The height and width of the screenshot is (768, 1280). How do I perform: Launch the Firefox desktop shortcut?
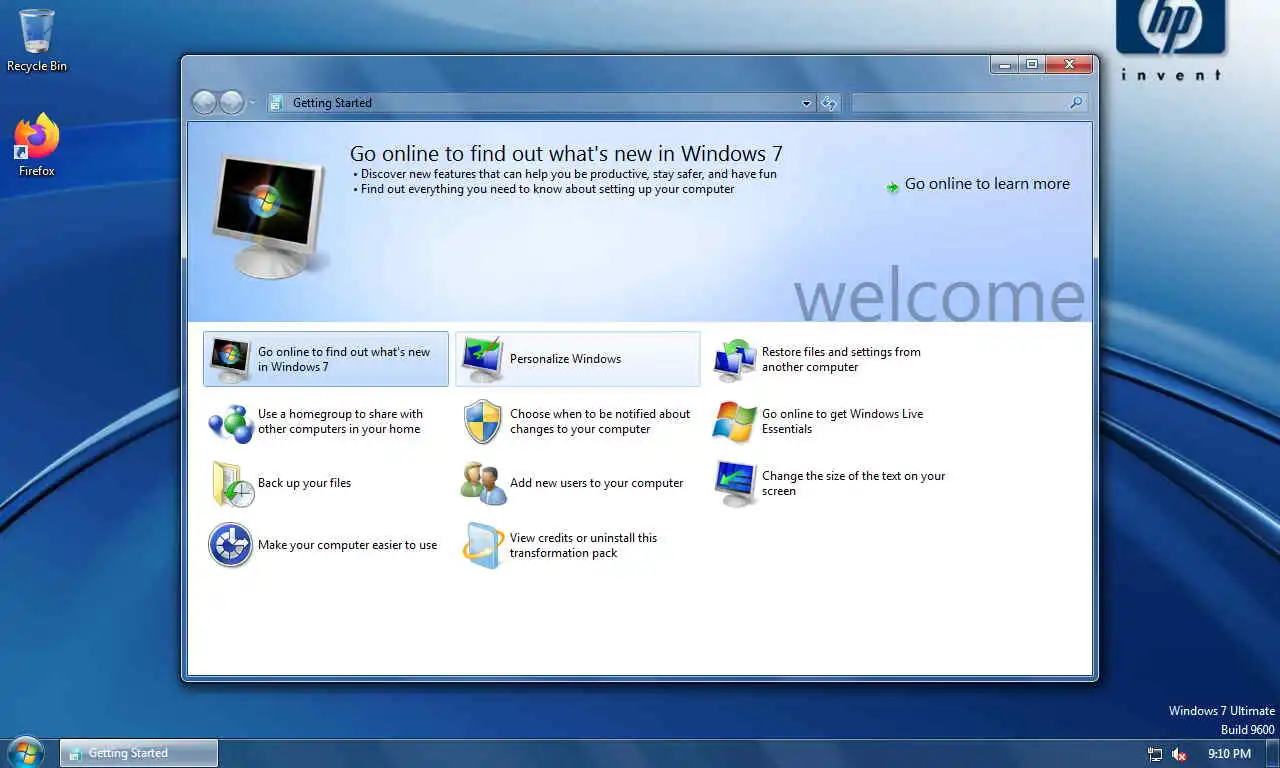(37, 146)
